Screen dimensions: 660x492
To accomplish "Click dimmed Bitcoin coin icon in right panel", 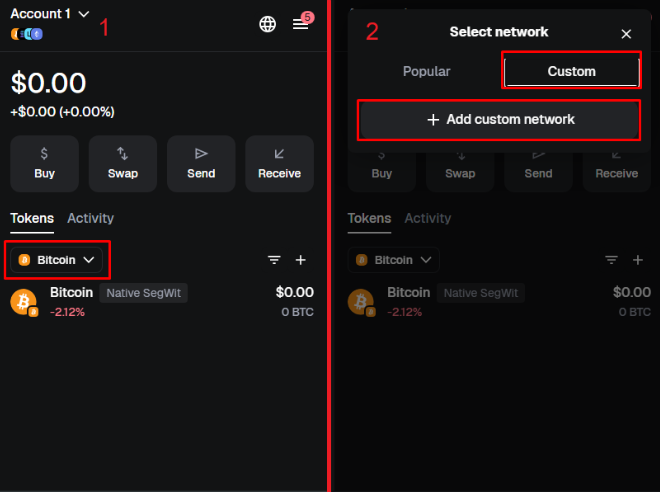I will (361, 302).
